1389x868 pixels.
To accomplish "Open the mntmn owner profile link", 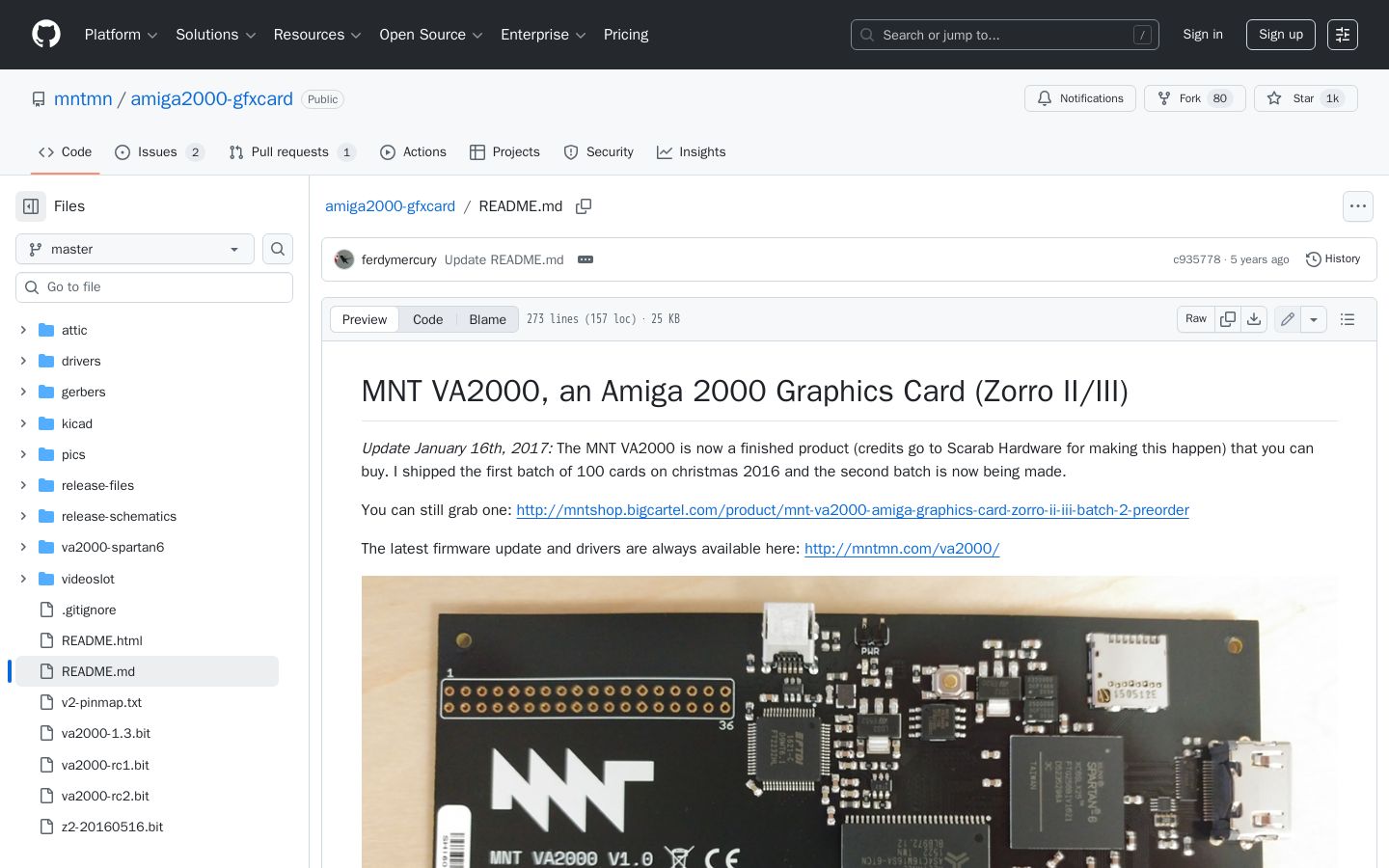I will (83, 98).
